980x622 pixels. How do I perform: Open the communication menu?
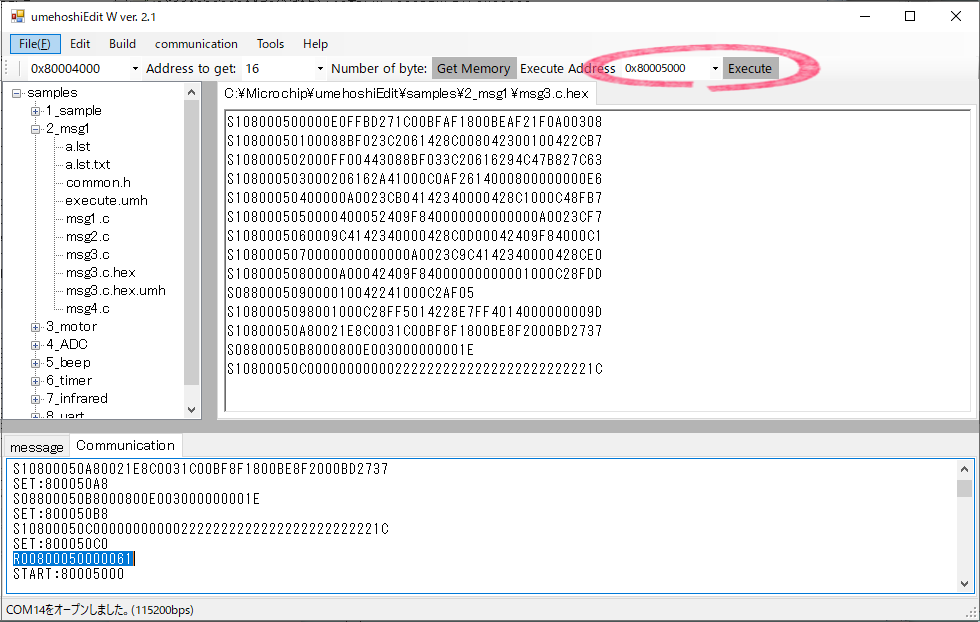point(196,44)
